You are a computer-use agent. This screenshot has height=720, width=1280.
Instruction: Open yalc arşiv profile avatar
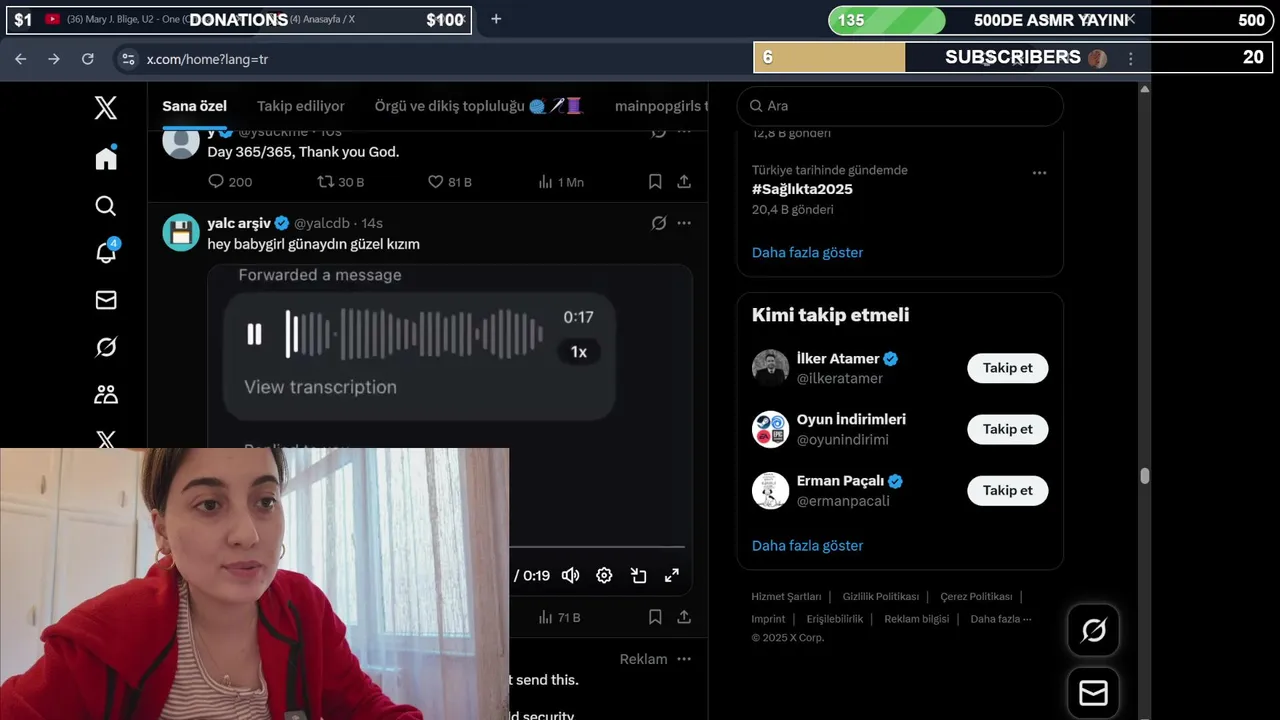[181, 232]
